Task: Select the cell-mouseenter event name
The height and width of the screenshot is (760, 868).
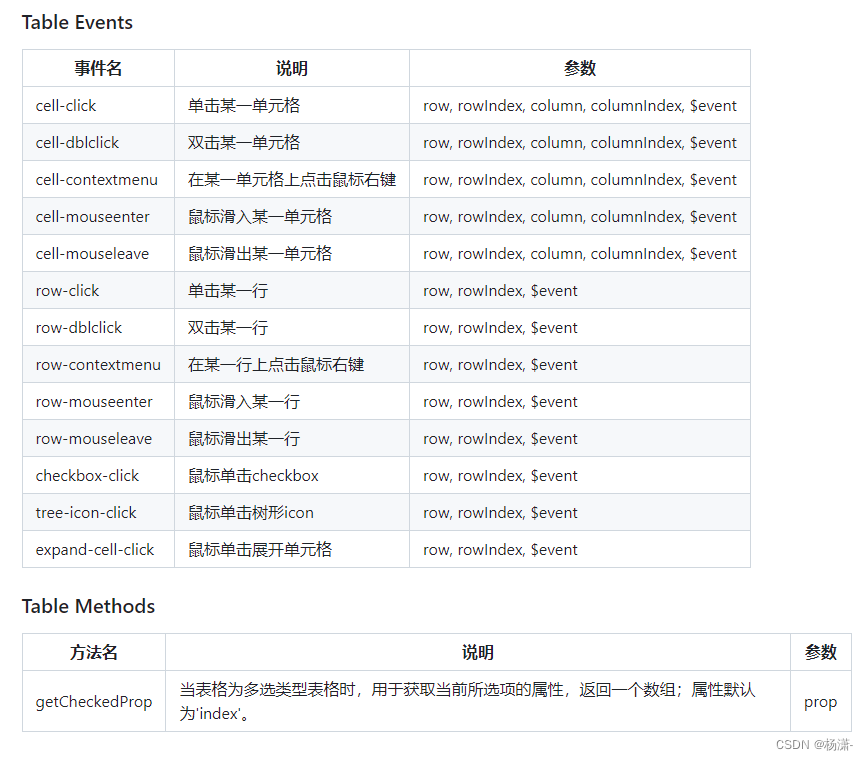Action: tap(94, 216)
